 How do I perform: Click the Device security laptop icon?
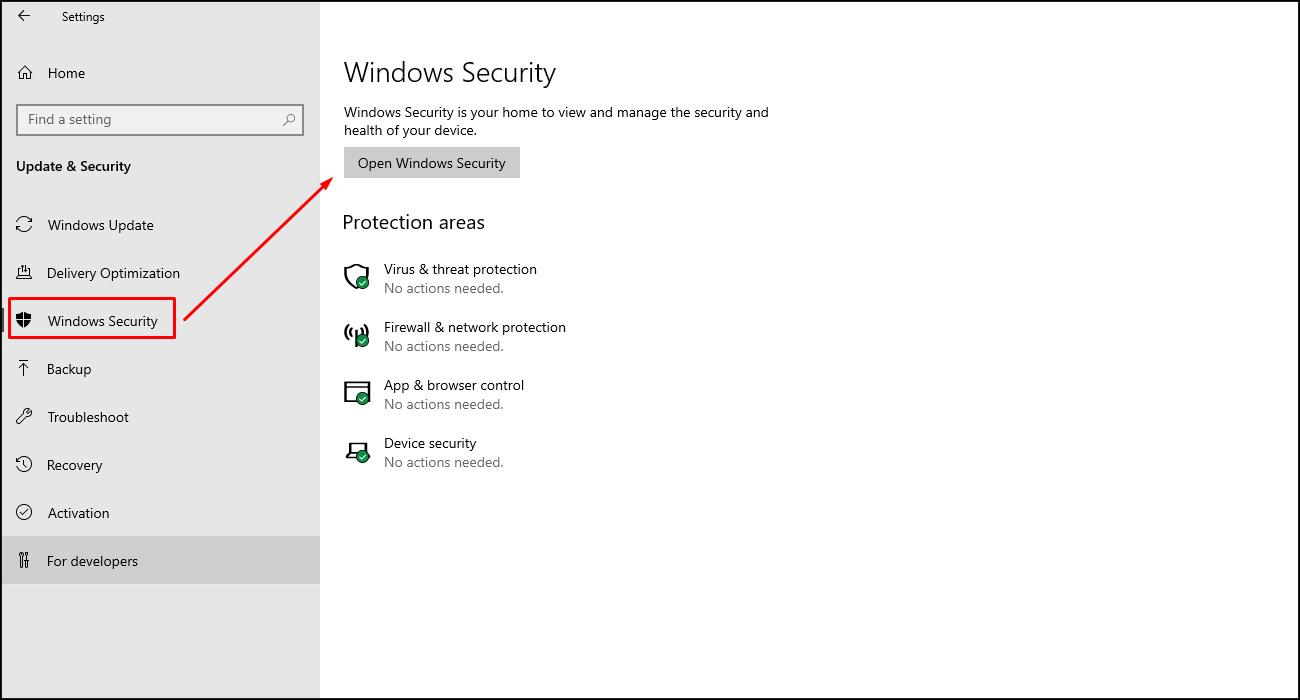point(357,451)
